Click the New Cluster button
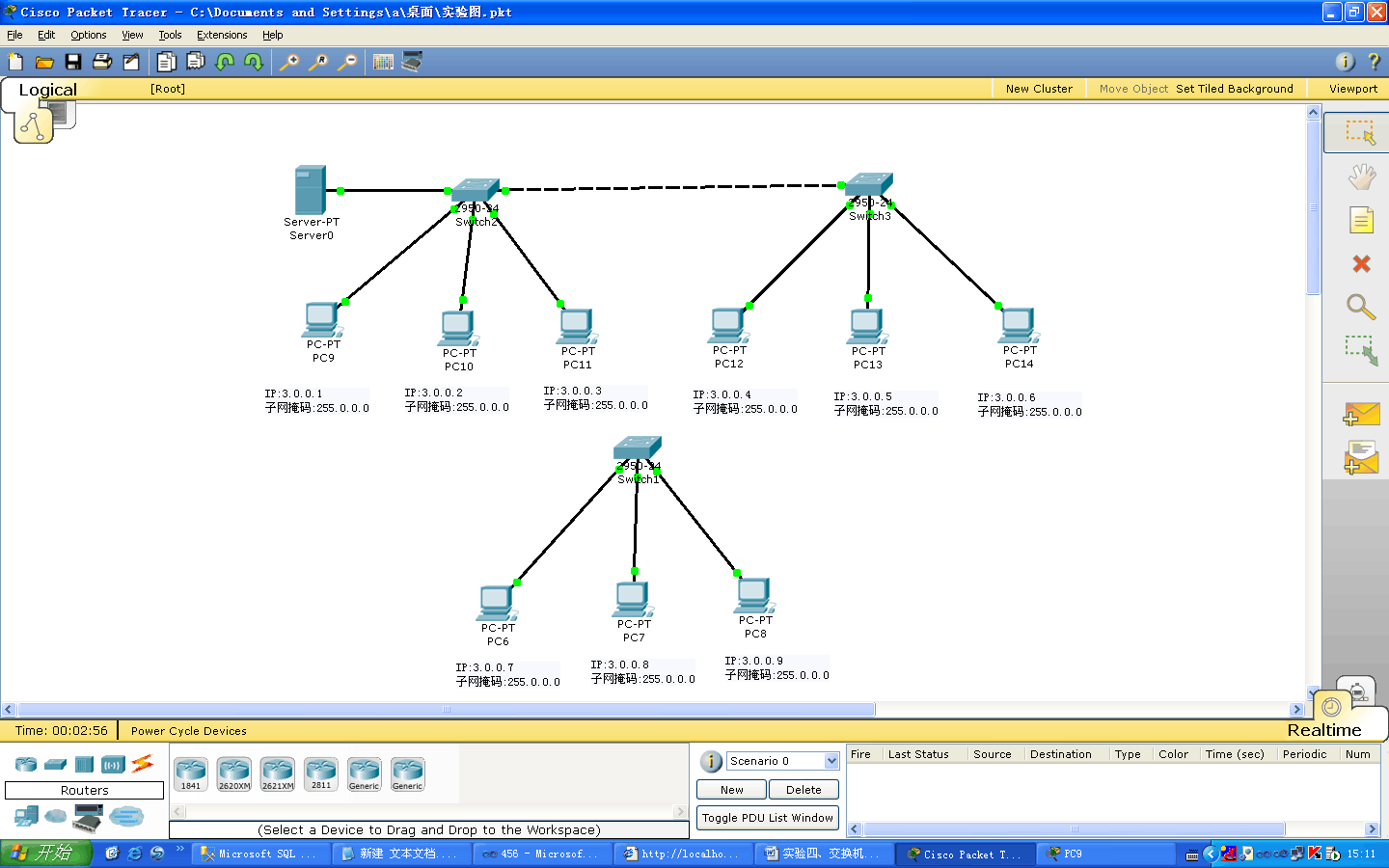This screenshot has width=1389, height=868. [x=1039, y=89]
